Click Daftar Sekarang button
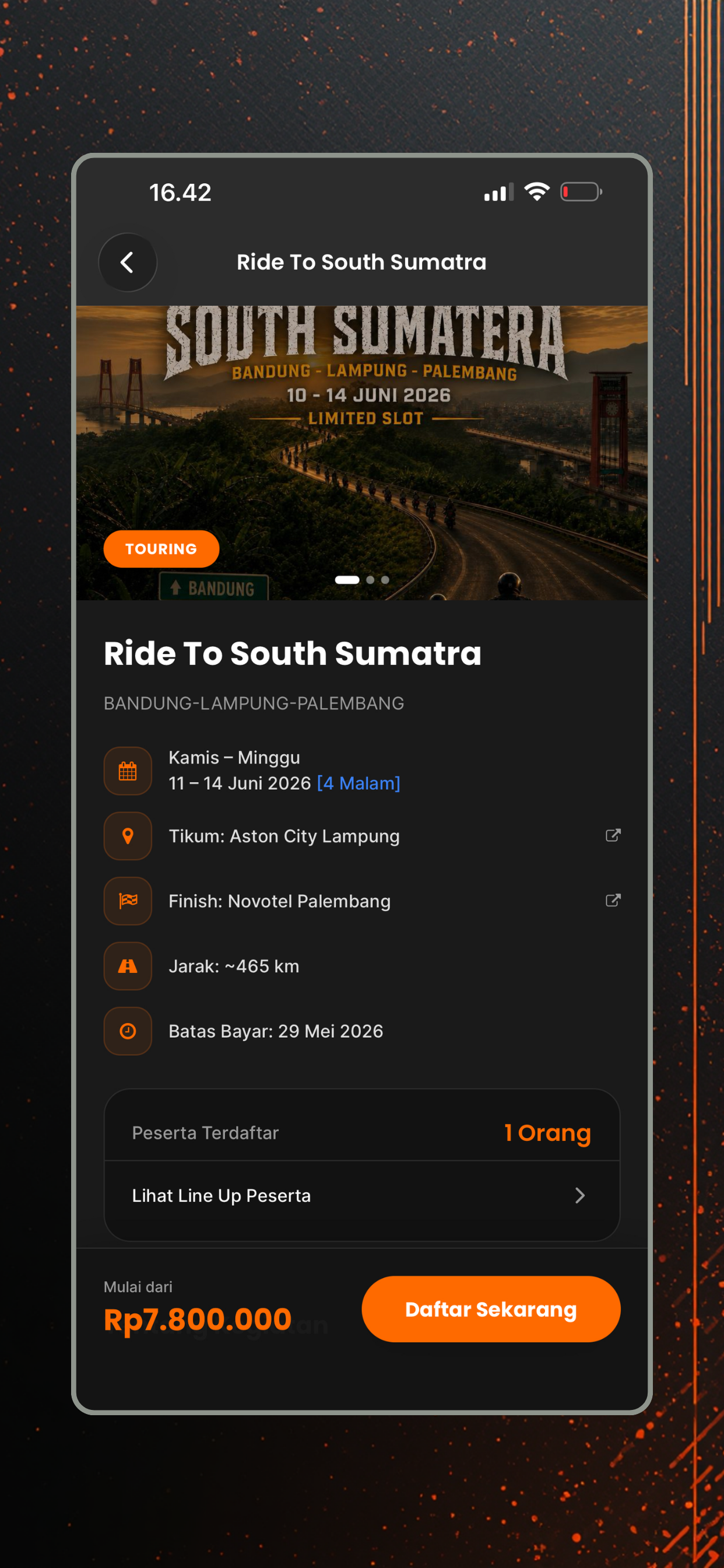724x1568 pixels. (x=491, y=1310)
